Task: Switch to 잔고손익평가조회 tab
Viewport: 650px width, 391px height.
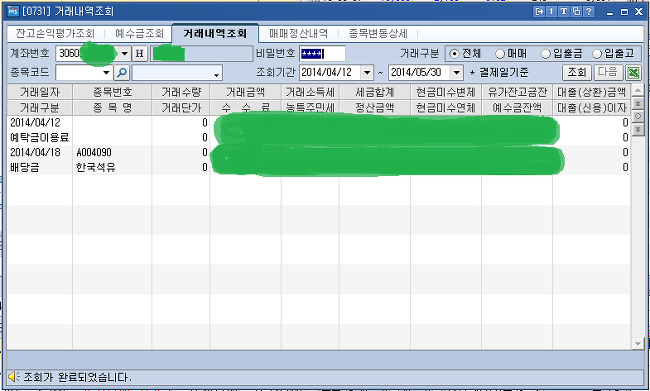Action: [55, 33]
